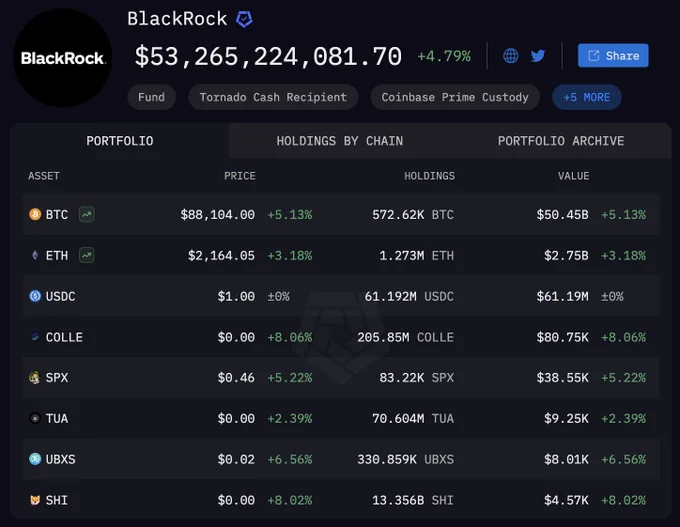Click the $61.19M USDC value
This screenshot has width=680, height=527.
[x=562, y=296]
